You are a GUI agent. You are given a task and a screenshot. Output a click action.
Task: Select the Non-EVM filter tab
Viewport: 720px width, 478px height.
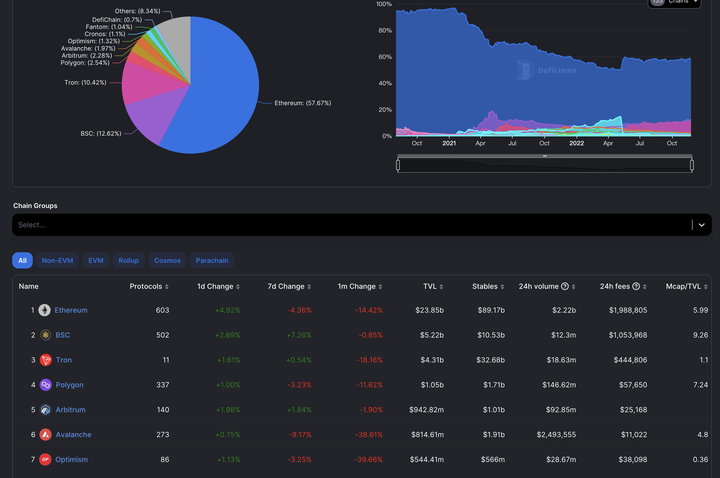(x=57, y=260)
